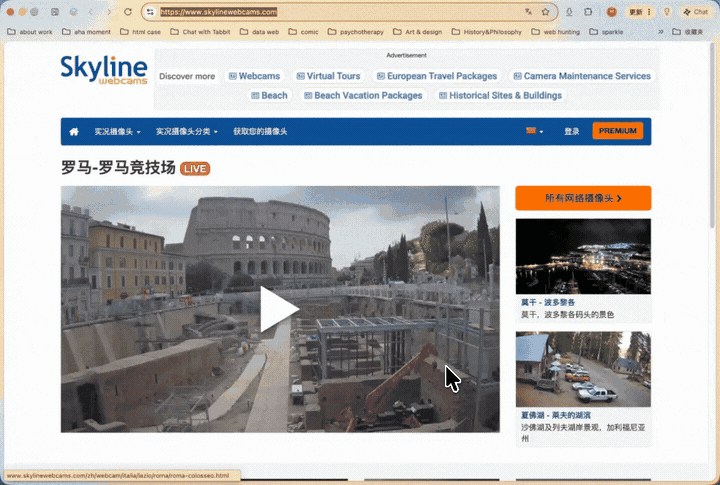Open the European Travel Packages ad link
Image resolution: width=720 pixels, height=485 pixels.
point(437,76)
